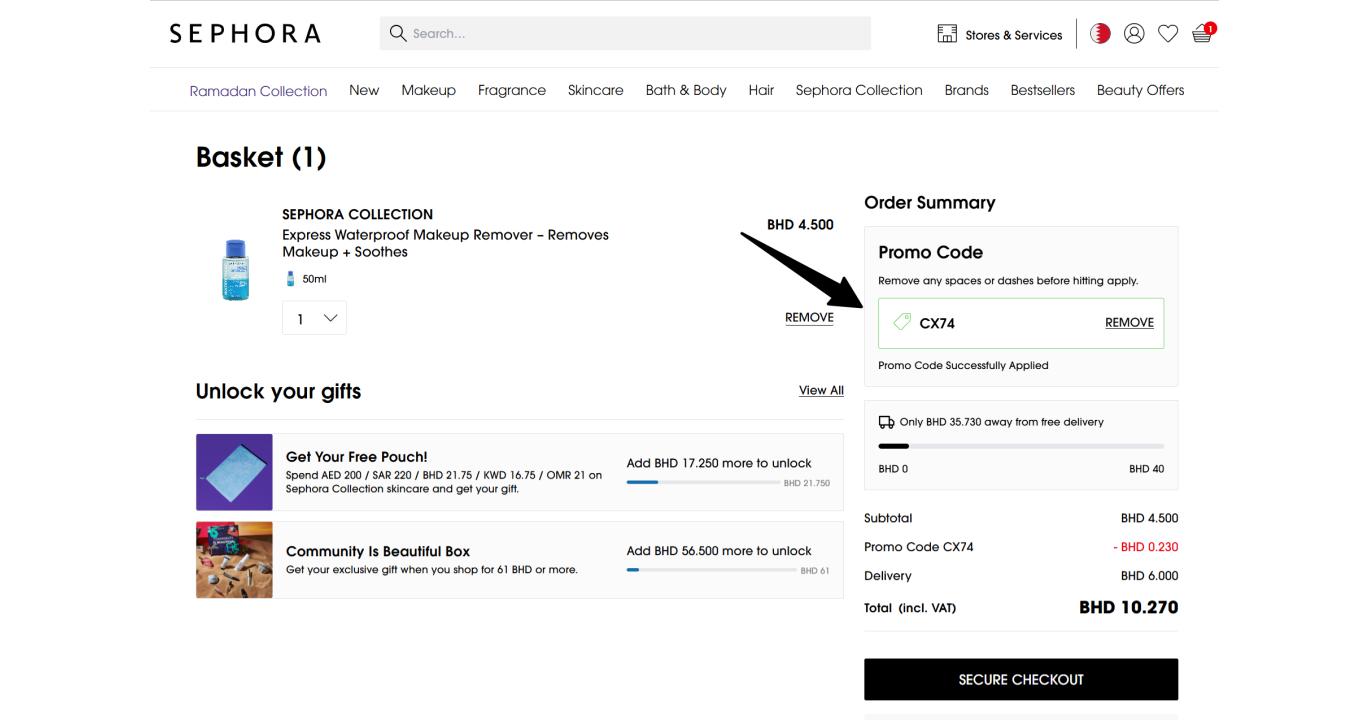
Task: Open the quantity dropdown showing 1
Action: coord(314,318)
